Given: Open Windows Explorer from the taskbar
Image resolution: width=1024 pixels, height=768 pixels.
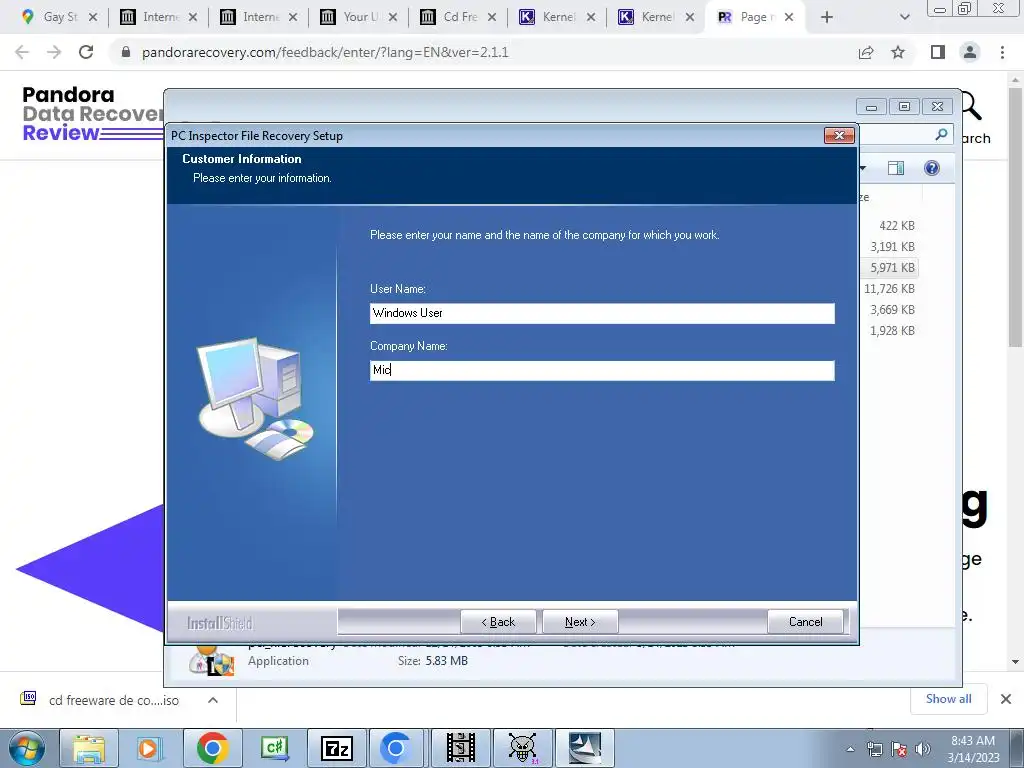Looking at the screenshot, I should (89, 748).
